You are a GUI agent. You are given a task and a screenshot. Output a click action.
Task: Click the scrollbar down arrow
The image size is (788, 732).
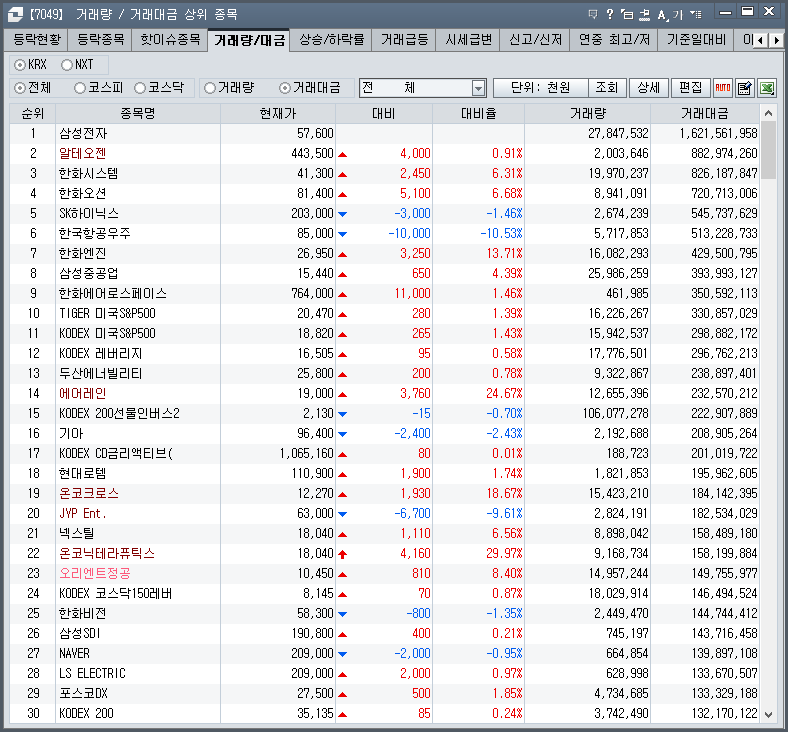768,714
